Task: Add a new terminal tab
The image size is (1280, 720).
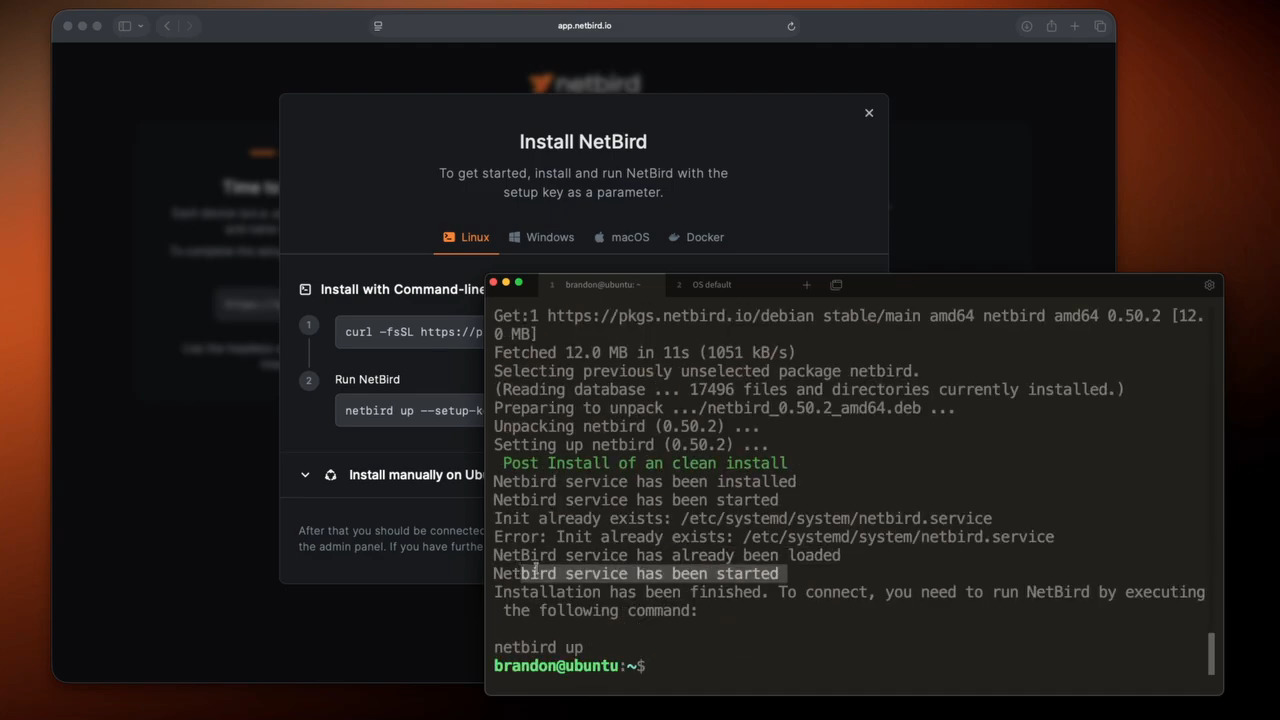Action: click(x=807, y=285)
